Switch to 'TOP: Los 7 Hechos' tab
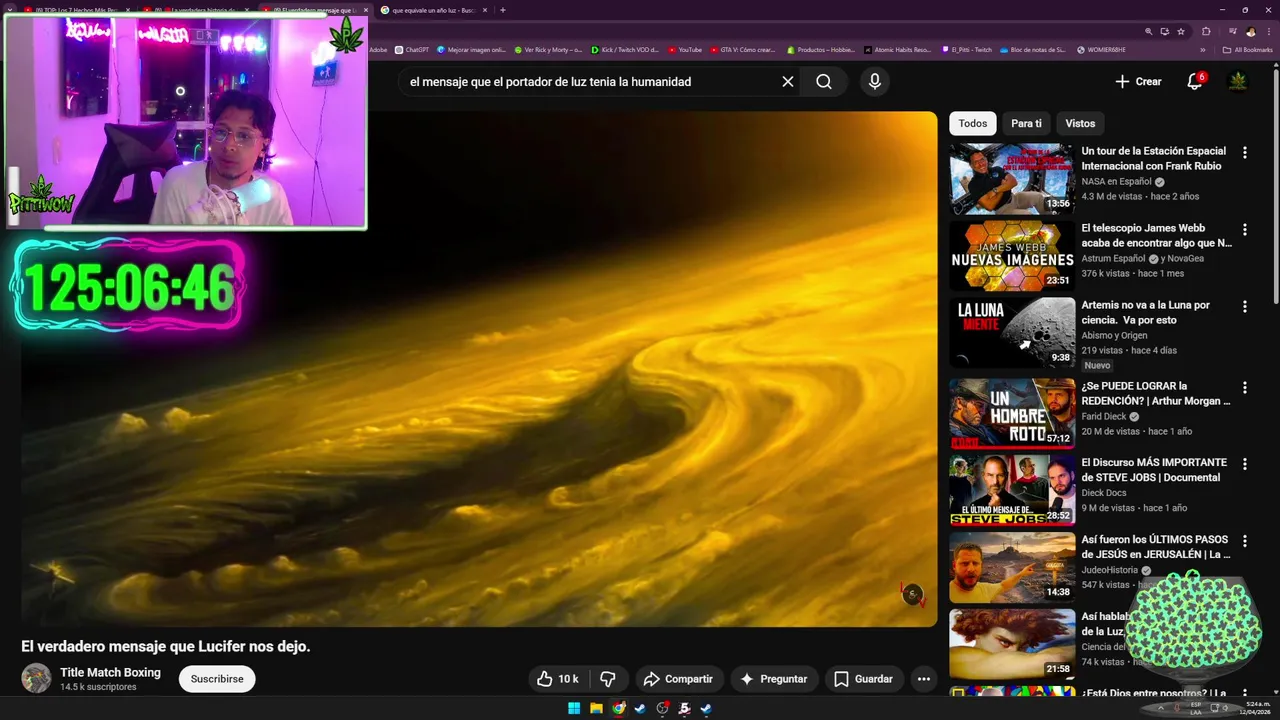Viewport: 1280px width, 720px height. pos(76,10)
